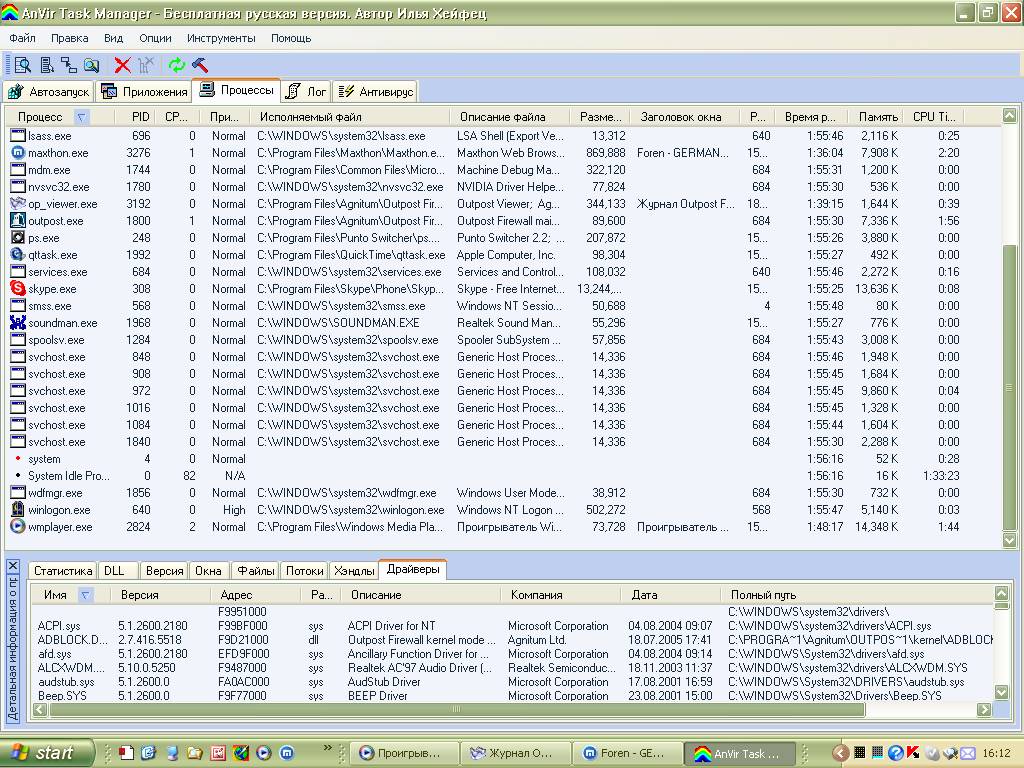Switch to Журнал O... taskbar window button
Viewport: 1024px width, 768px height.
[514, 753]
